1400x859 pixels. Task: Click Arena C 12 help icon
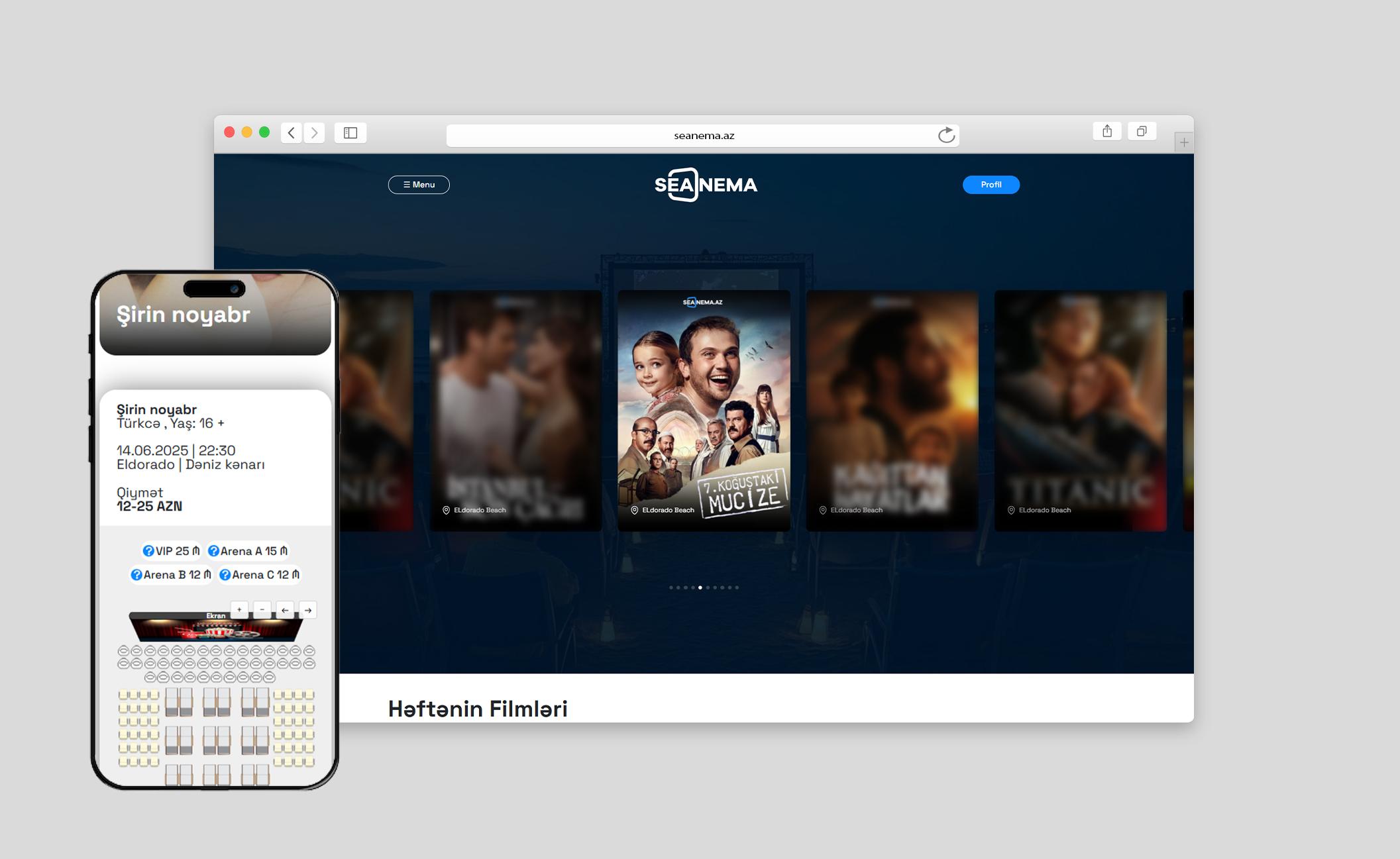click(225, 575)
